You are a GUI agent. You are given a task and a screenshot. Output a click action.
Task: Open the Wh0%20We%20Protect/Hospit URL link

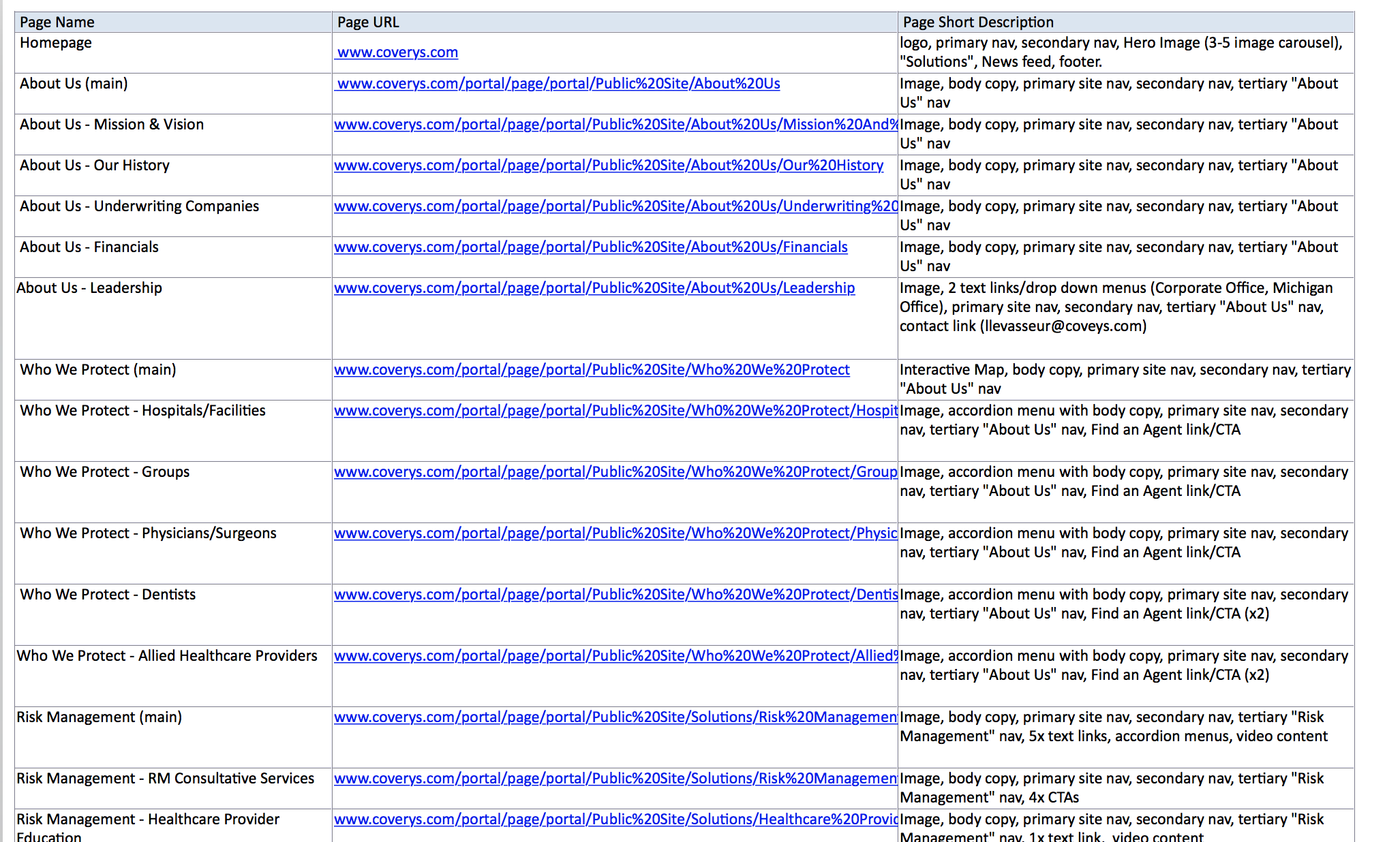coord(615,411)
